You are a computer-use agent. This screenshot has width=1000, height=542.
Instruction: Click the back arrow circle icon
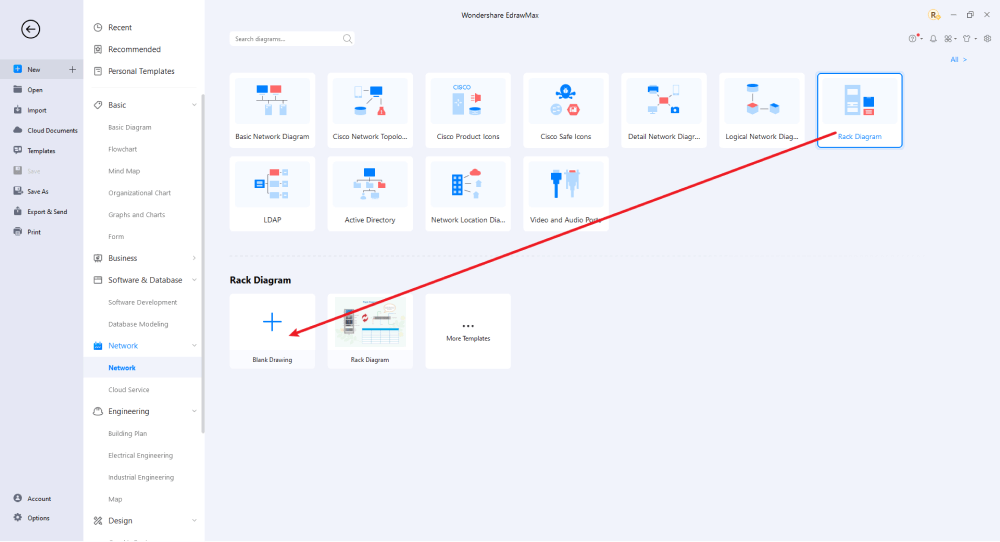(30, 29)
